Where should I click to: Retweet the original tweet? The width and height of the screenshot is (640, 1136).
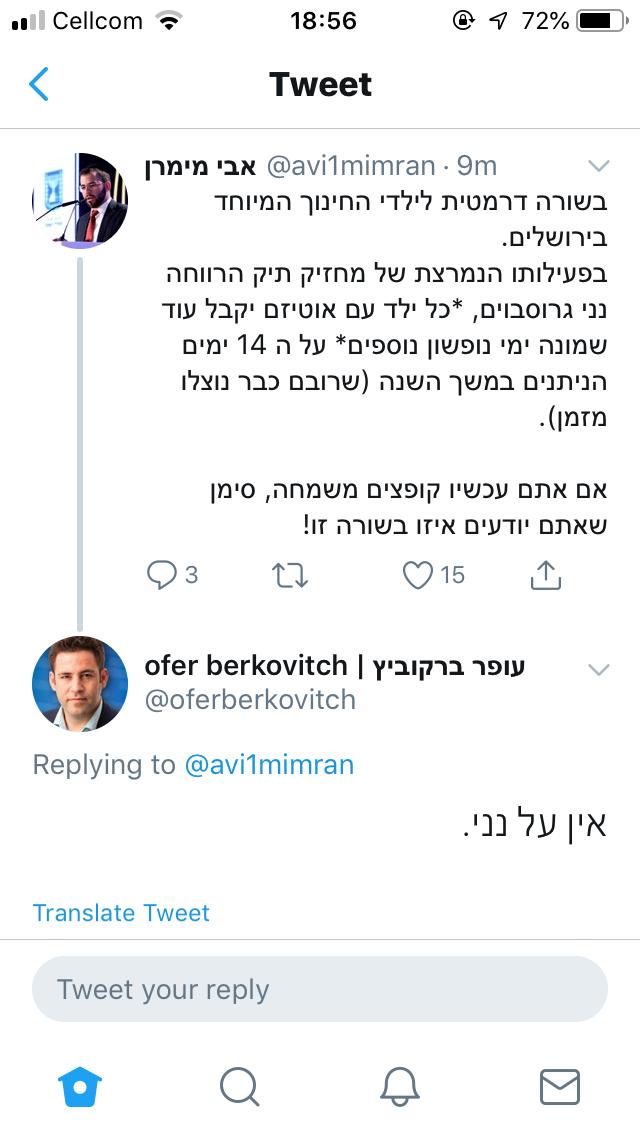coord(290,575)
